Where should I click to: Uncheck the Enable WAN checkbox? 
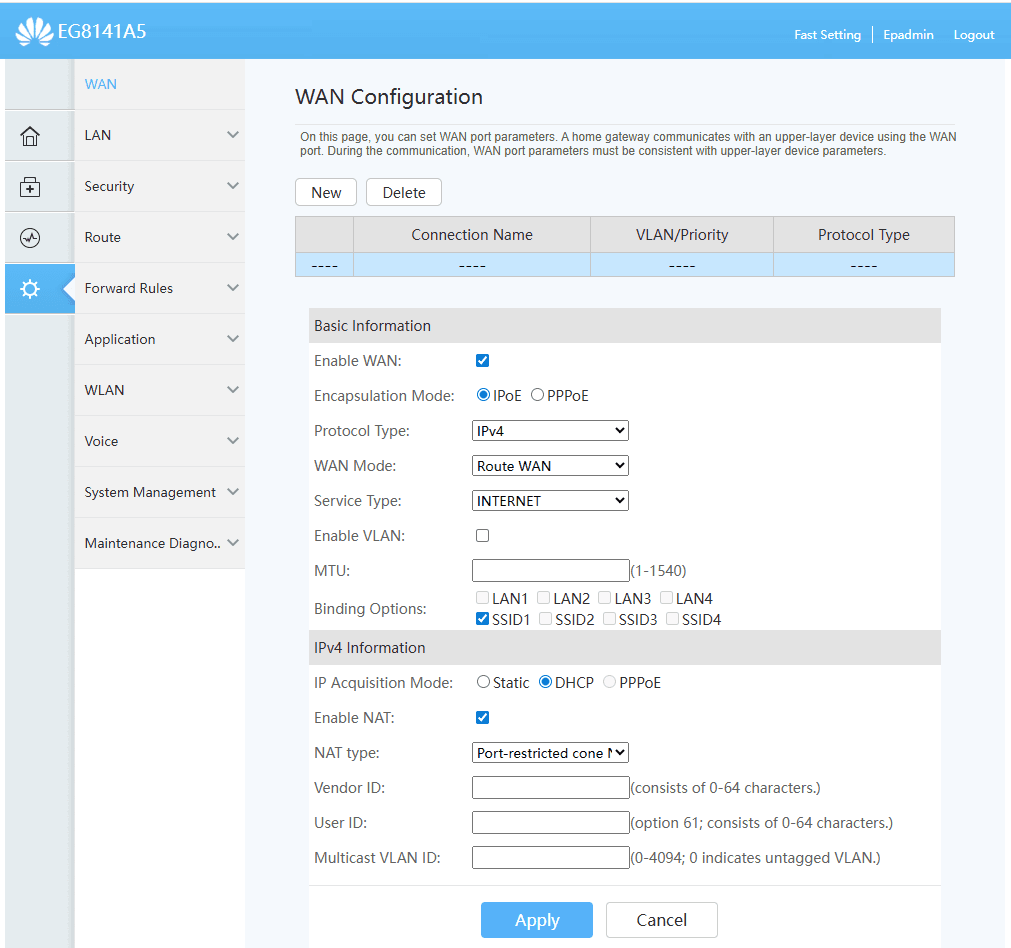pos(483,361)
